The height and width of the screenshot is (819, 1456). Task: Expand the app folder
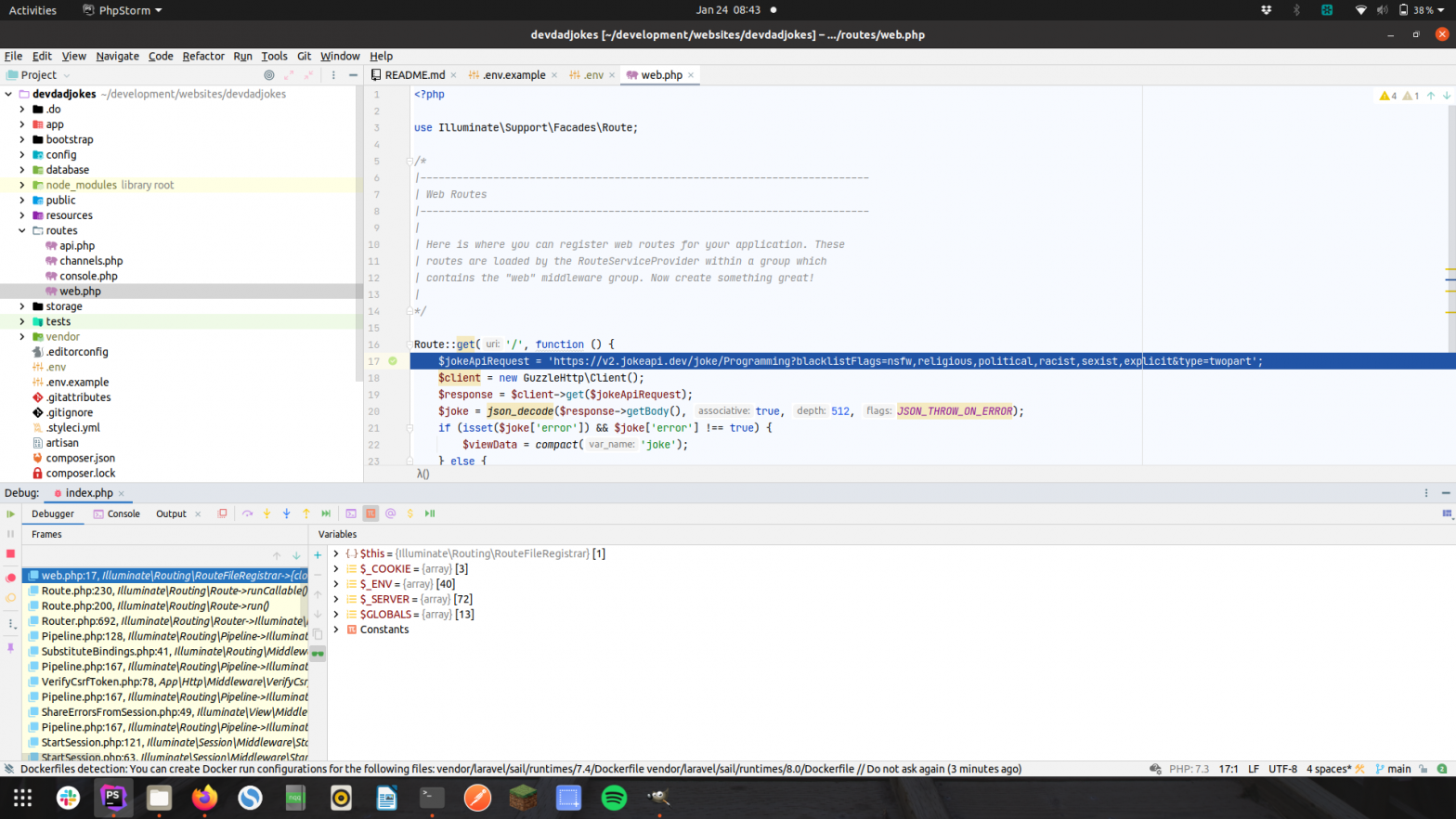[22, 124]
